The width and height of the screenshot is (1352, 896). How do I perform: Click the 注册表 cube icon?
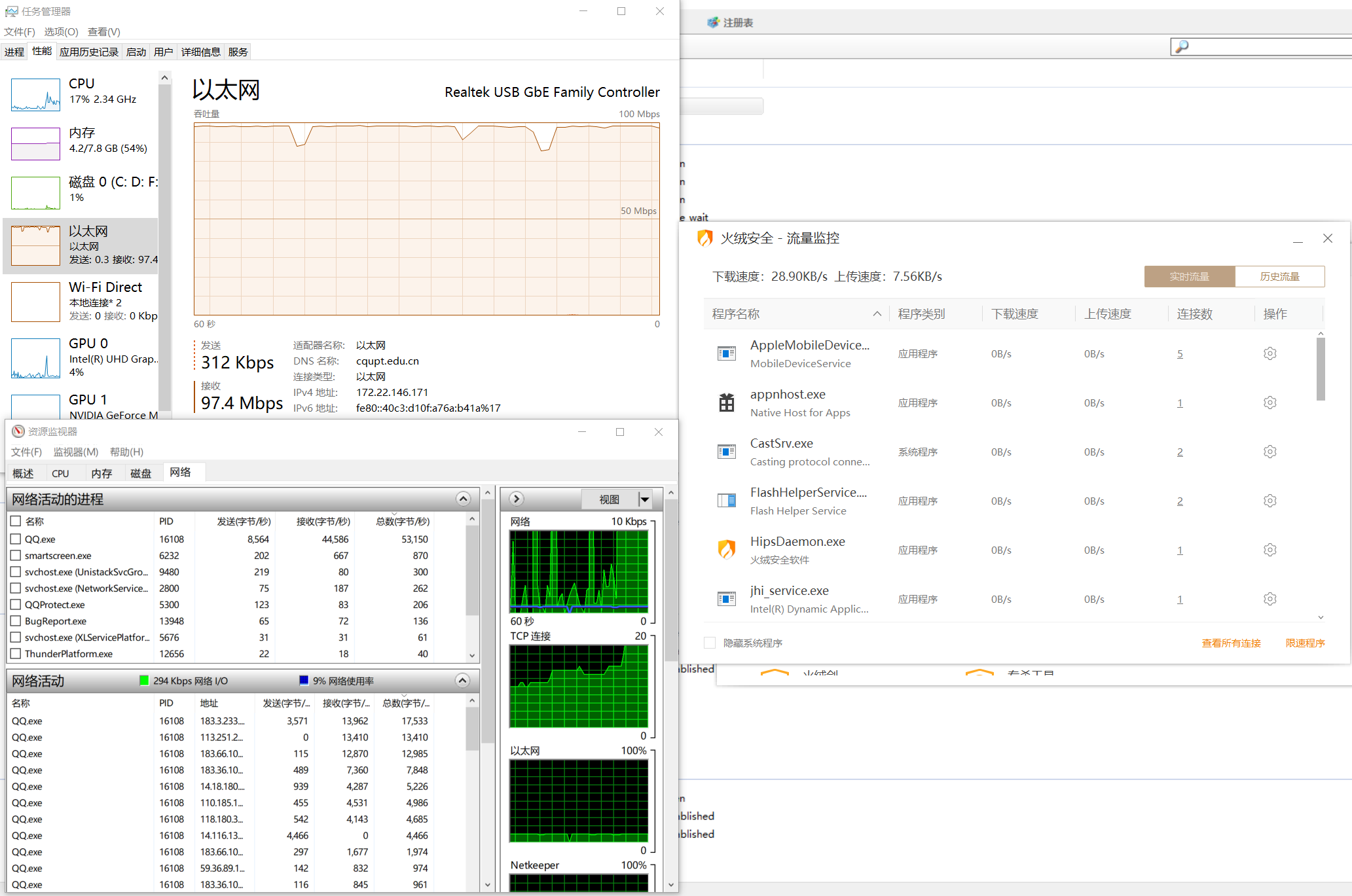point(713,22)
